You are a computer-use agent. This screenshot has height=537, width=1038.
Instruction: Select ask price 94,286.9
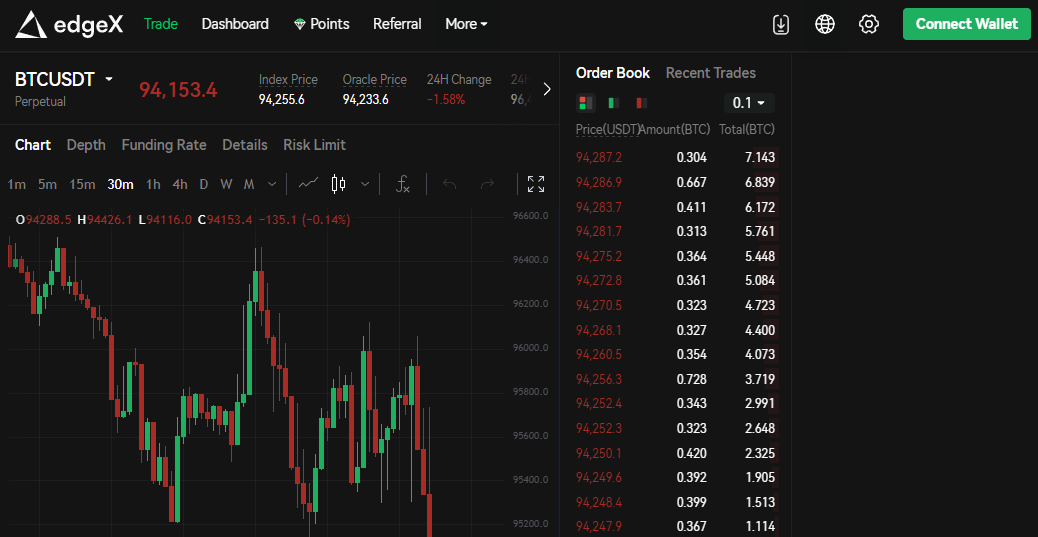(599, 182)
